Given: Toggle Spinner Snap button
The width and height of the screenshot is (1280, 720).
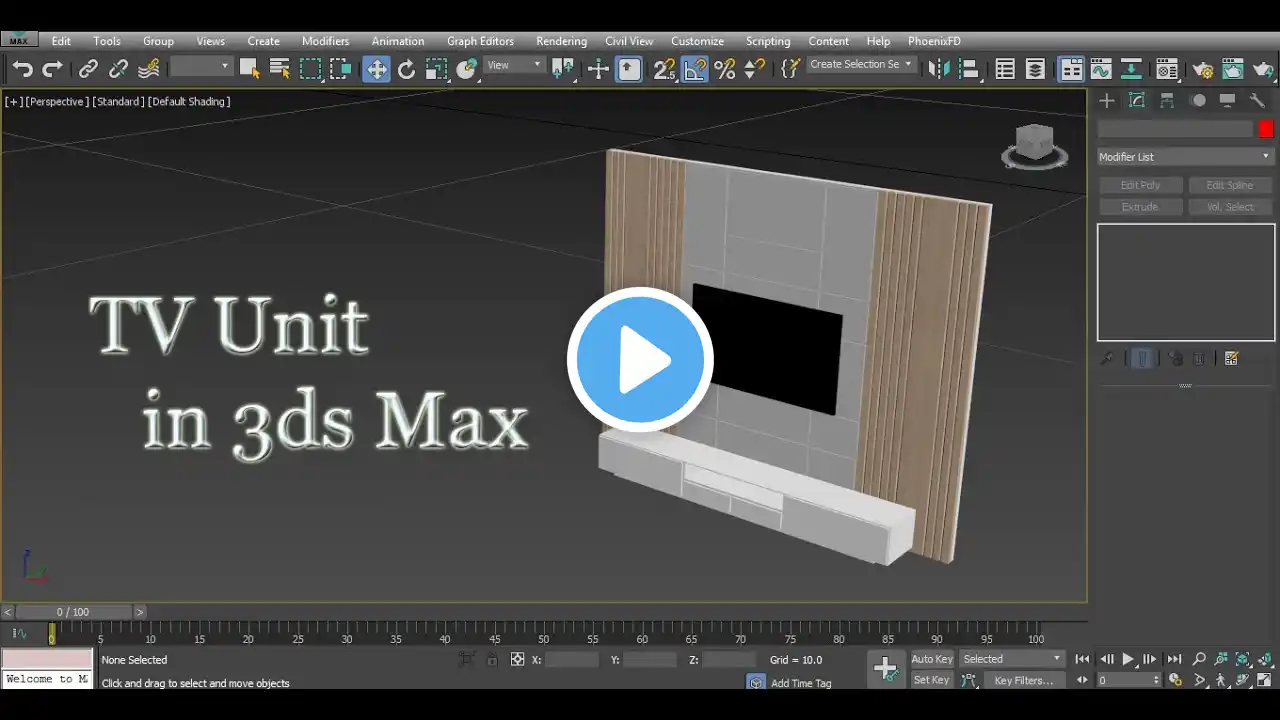Looking at the screenshot, I should (x=755, y=69).
